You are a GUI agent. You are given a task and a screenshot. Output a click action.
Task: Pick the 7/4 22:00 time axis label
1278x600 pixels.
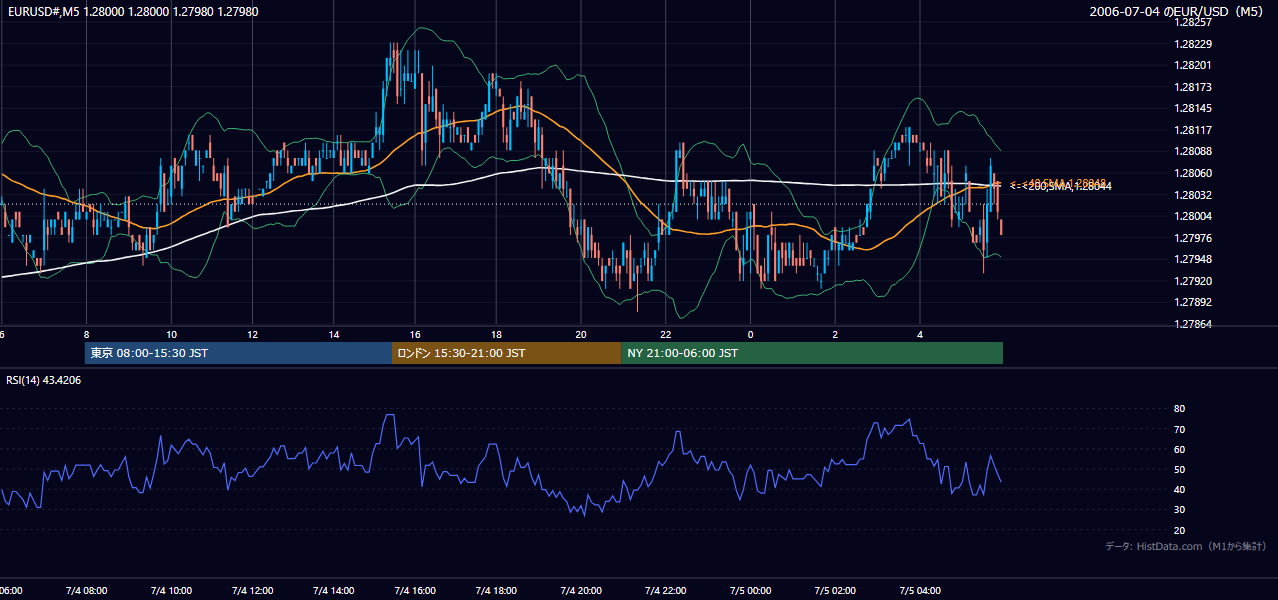point(665,590)
